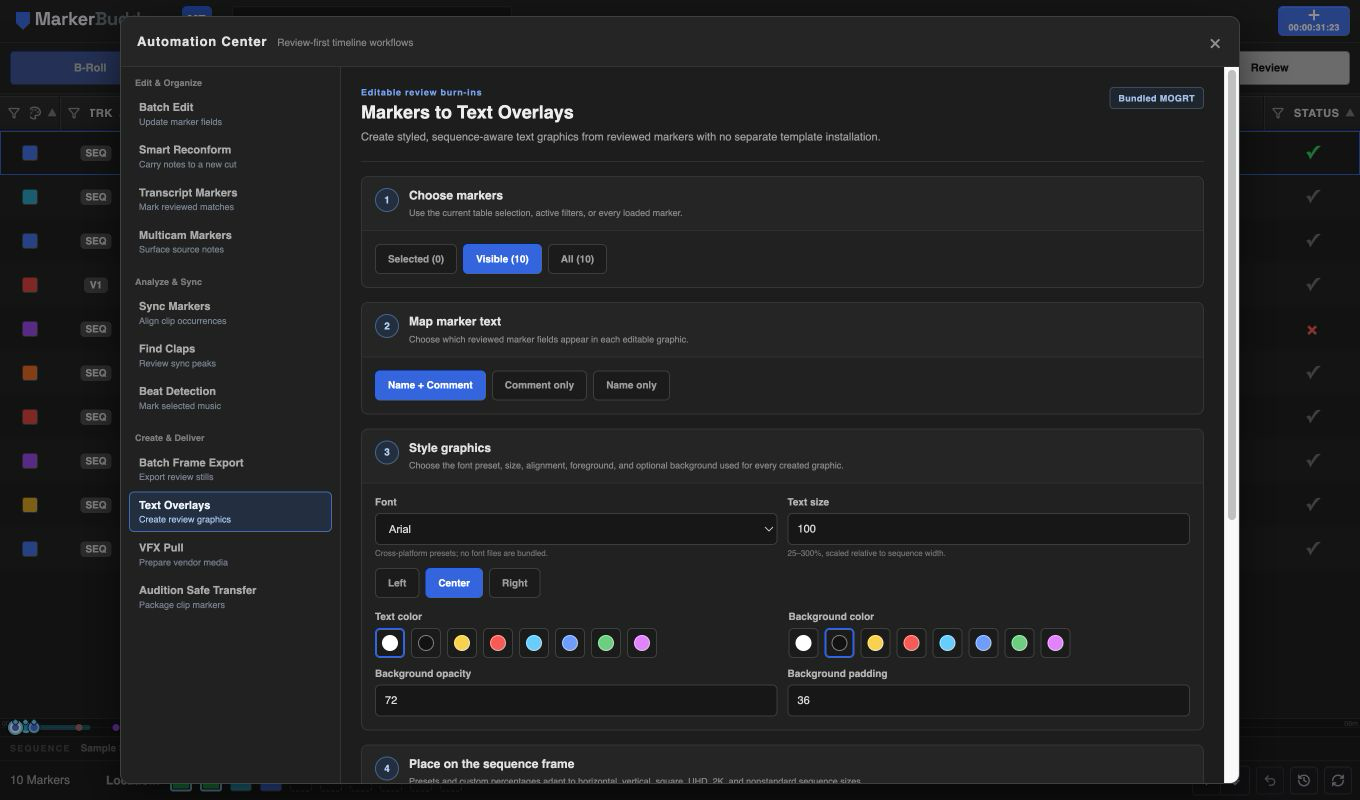The image size is (1360, 800).
Task: Click the Background padding field showing 36
Action: click(x=988, y=700)
